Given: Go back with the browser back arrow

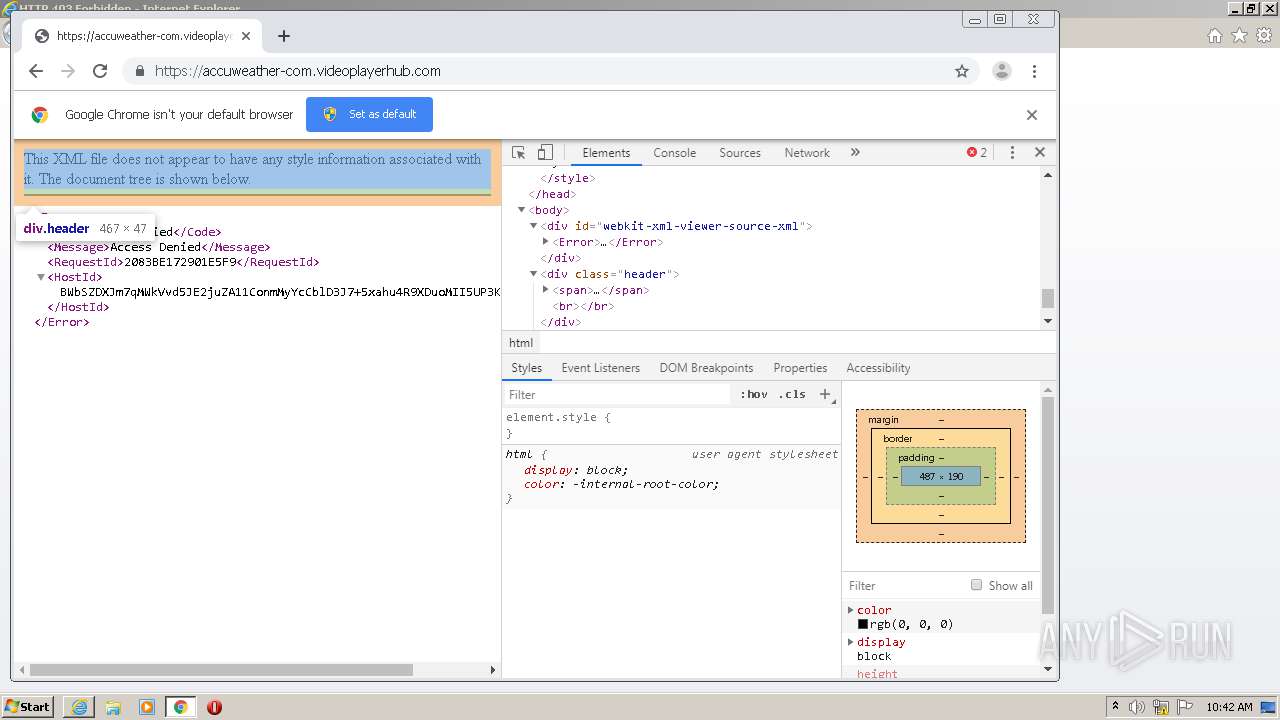Looking at the screenshot, I should click(x=36, y=71).
